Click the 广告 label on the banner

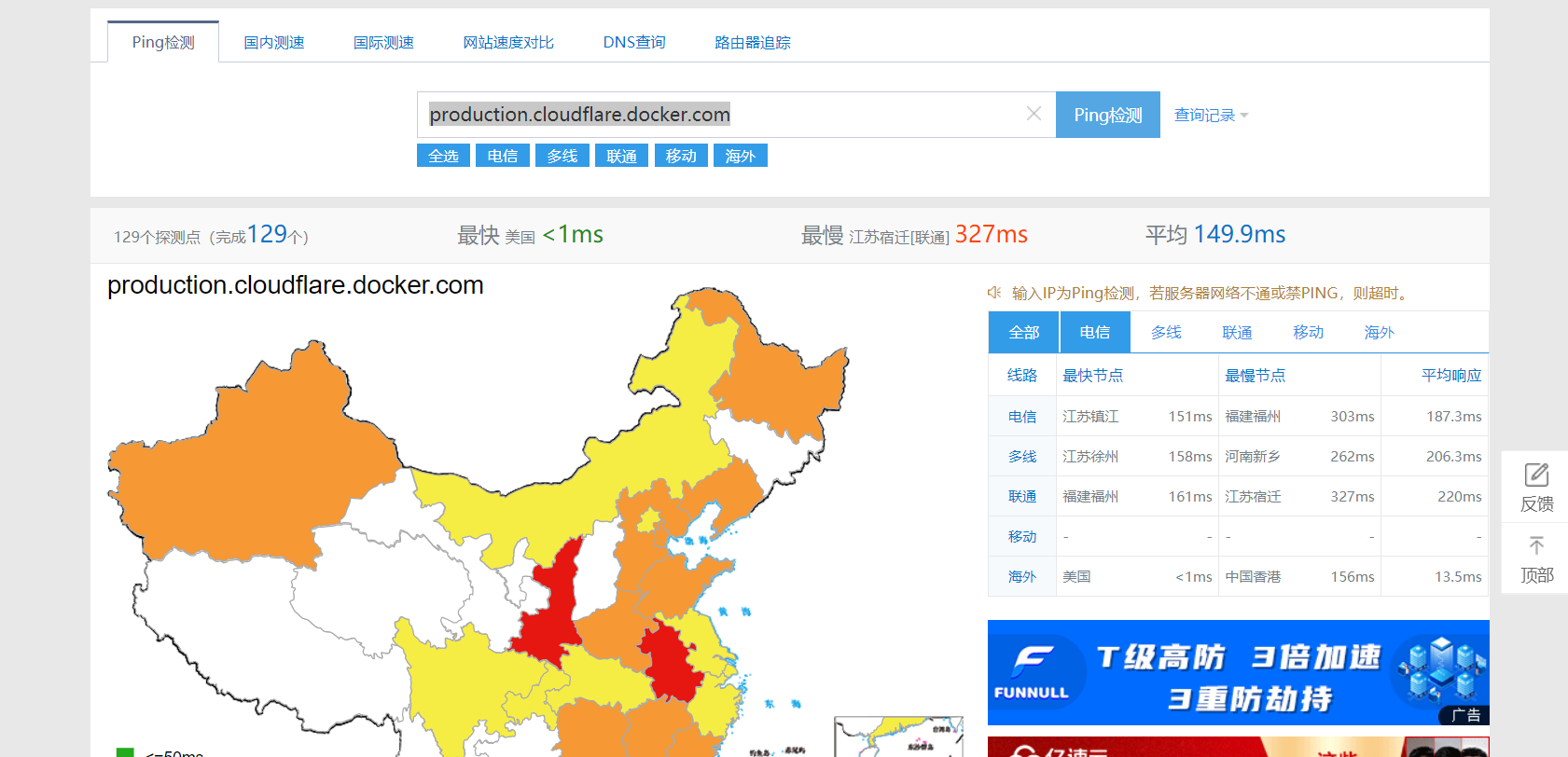tap(1466, 715)
